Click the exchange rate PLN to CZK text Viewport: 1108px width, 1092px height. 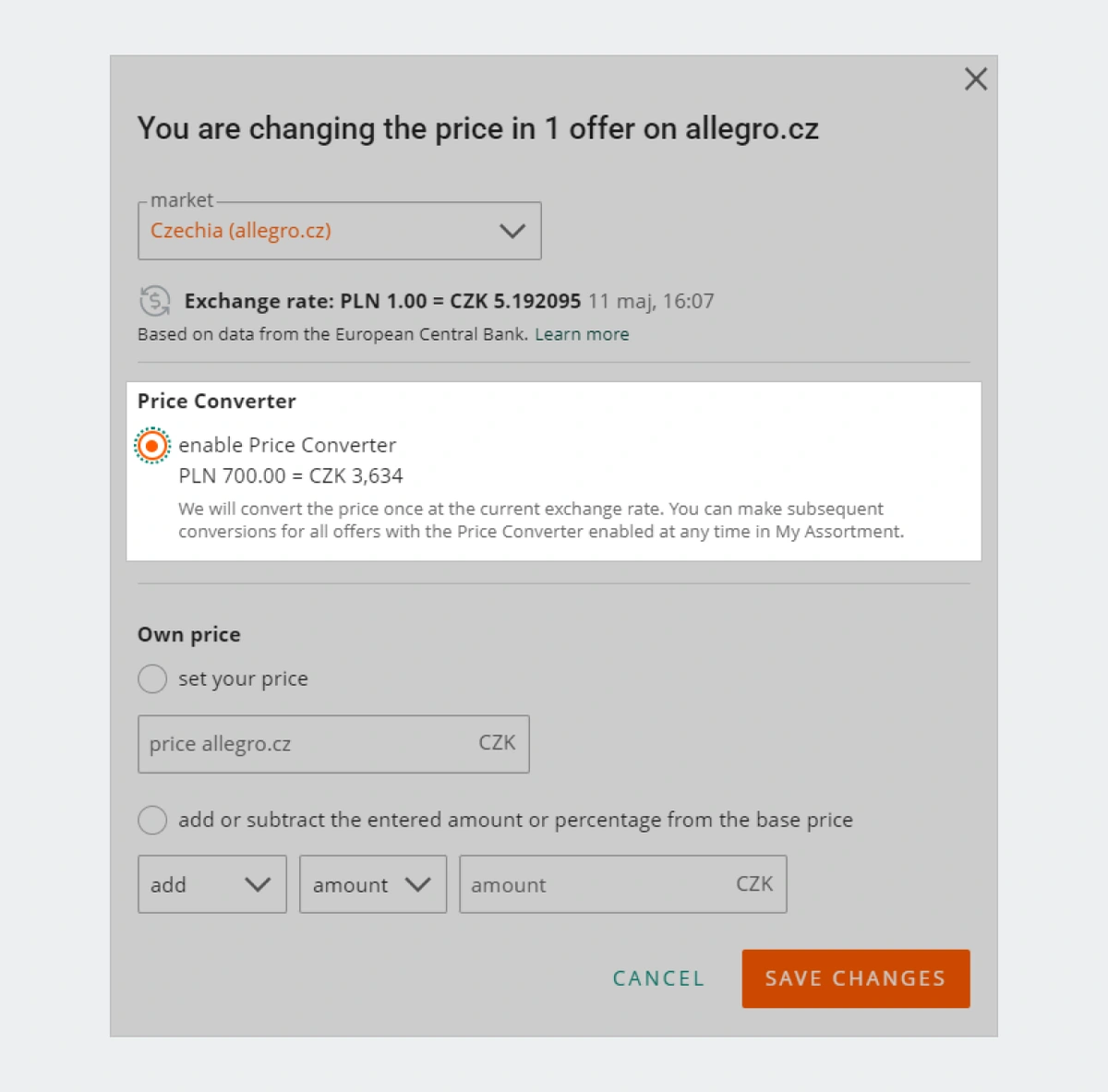[382, 301]
